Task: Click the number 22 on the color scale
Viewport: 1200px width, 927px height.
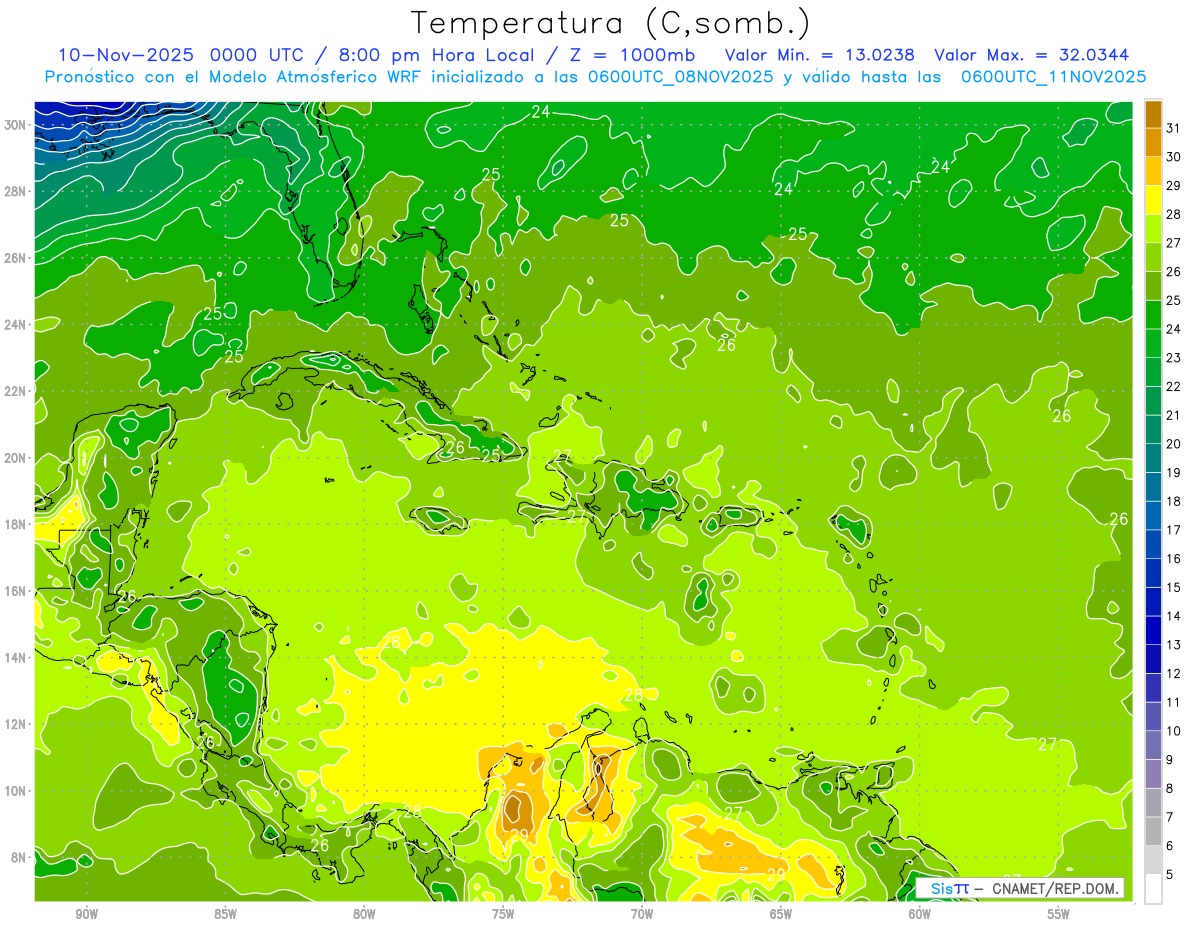Action: coord(1173,386)
